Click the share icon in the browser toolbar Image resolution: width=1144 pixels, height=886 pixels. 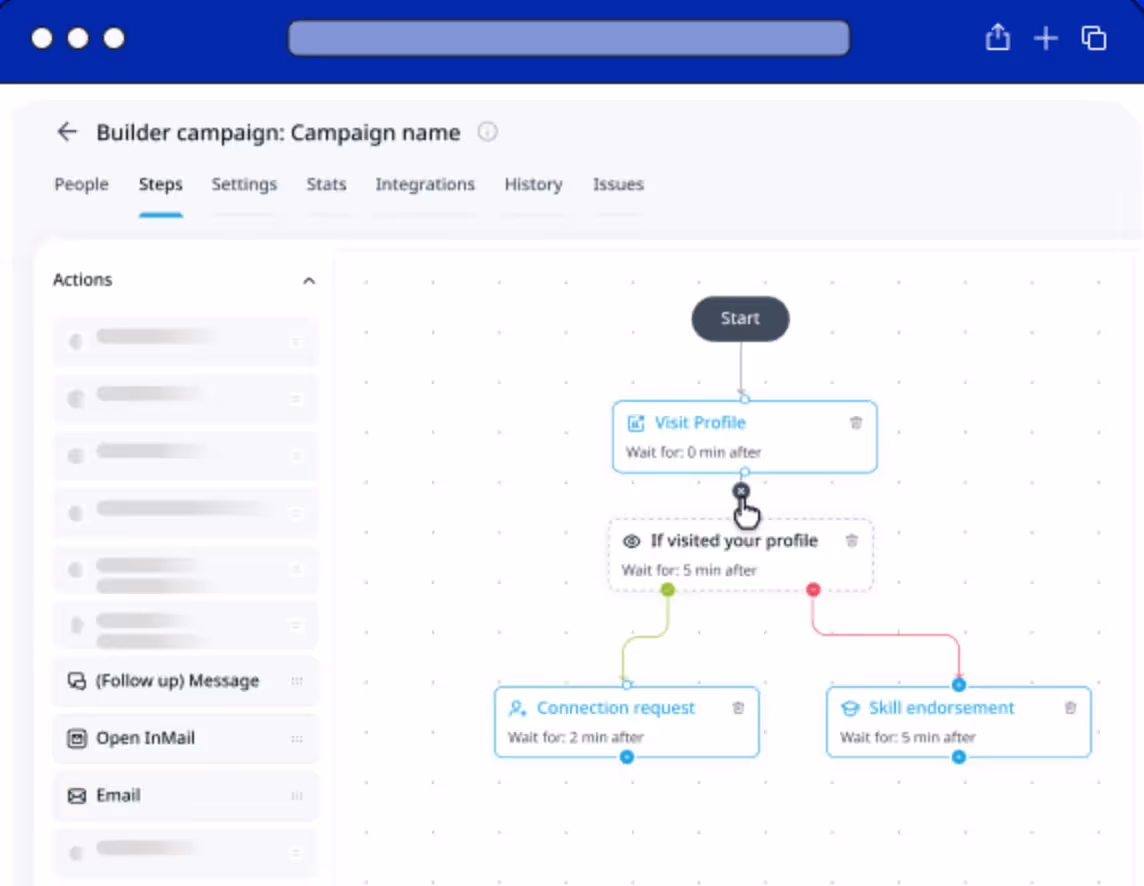tap(997, 37)
